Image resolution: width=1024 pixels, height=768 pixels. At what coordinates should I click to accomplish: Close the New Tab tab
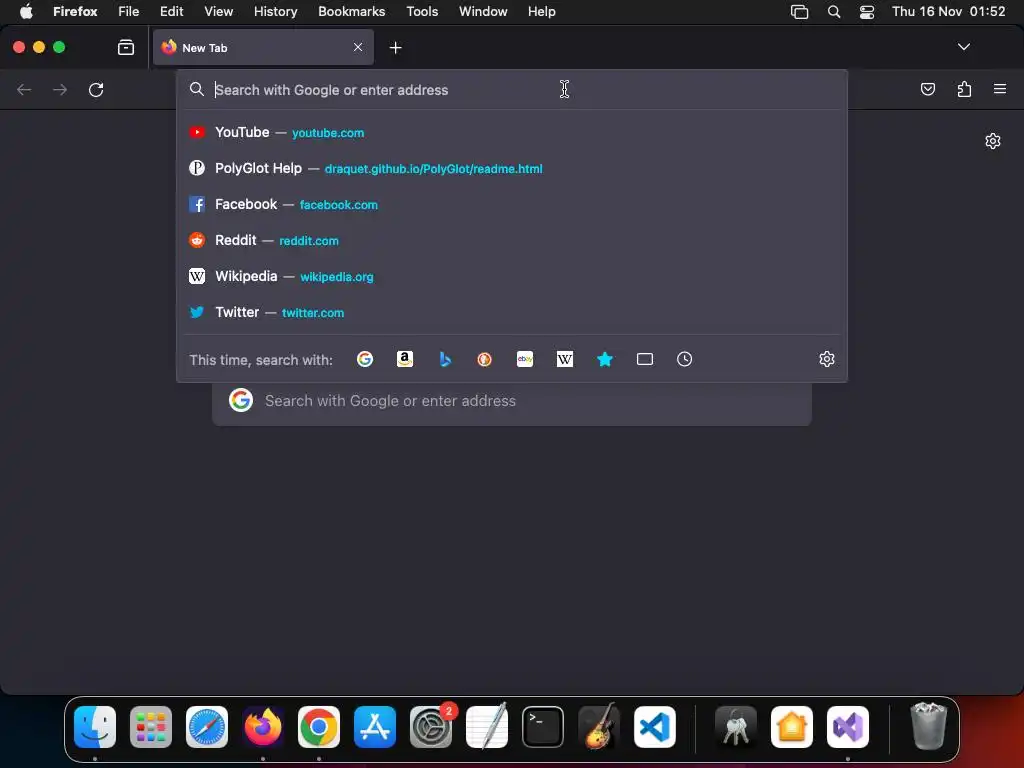[358, 47]
